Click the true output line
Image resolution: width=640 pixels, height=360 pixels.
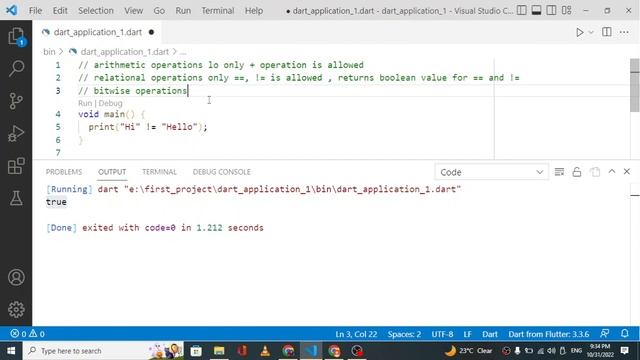tap(56, 202)
